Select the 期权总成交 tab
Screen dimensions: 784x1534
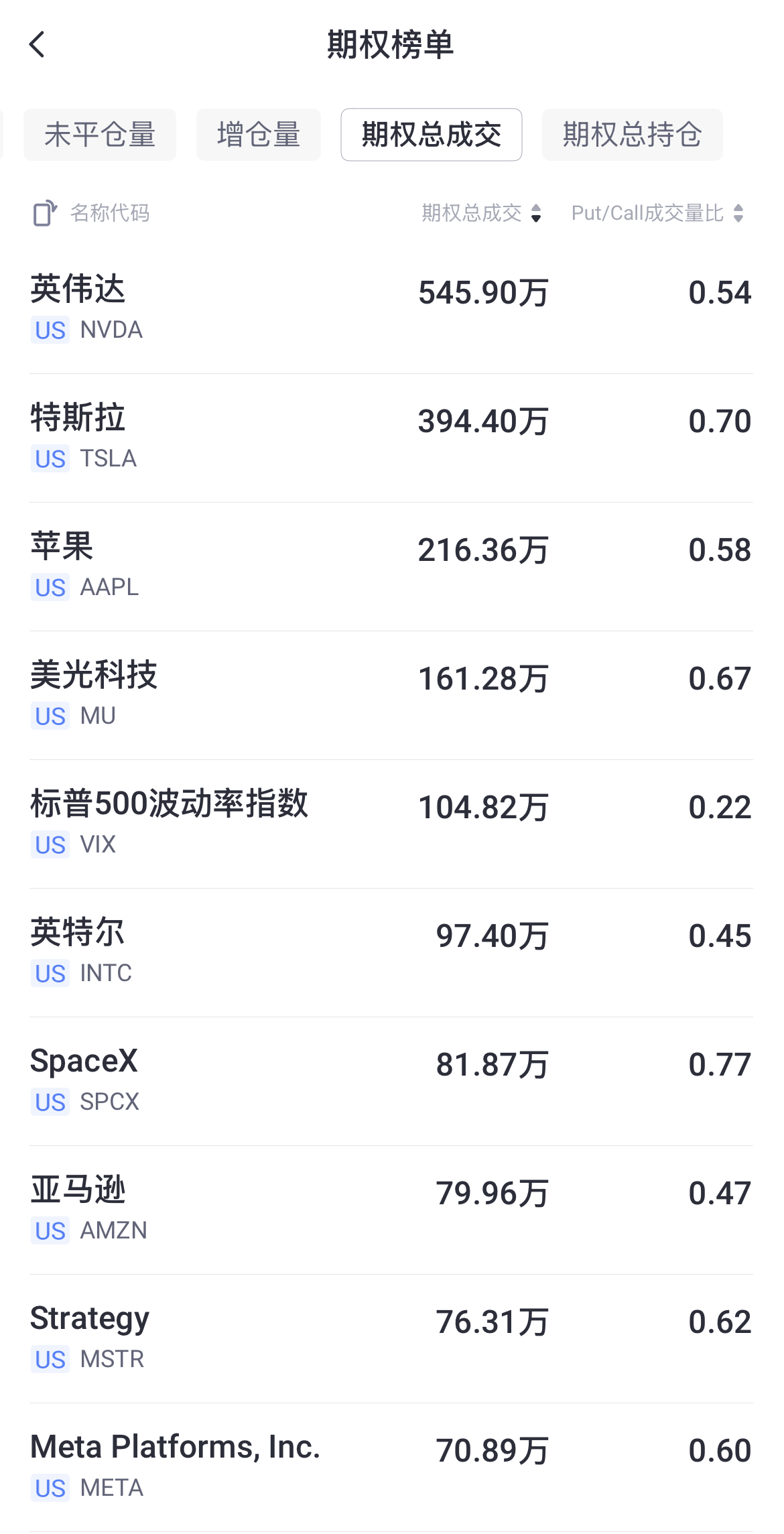[432, 135]
